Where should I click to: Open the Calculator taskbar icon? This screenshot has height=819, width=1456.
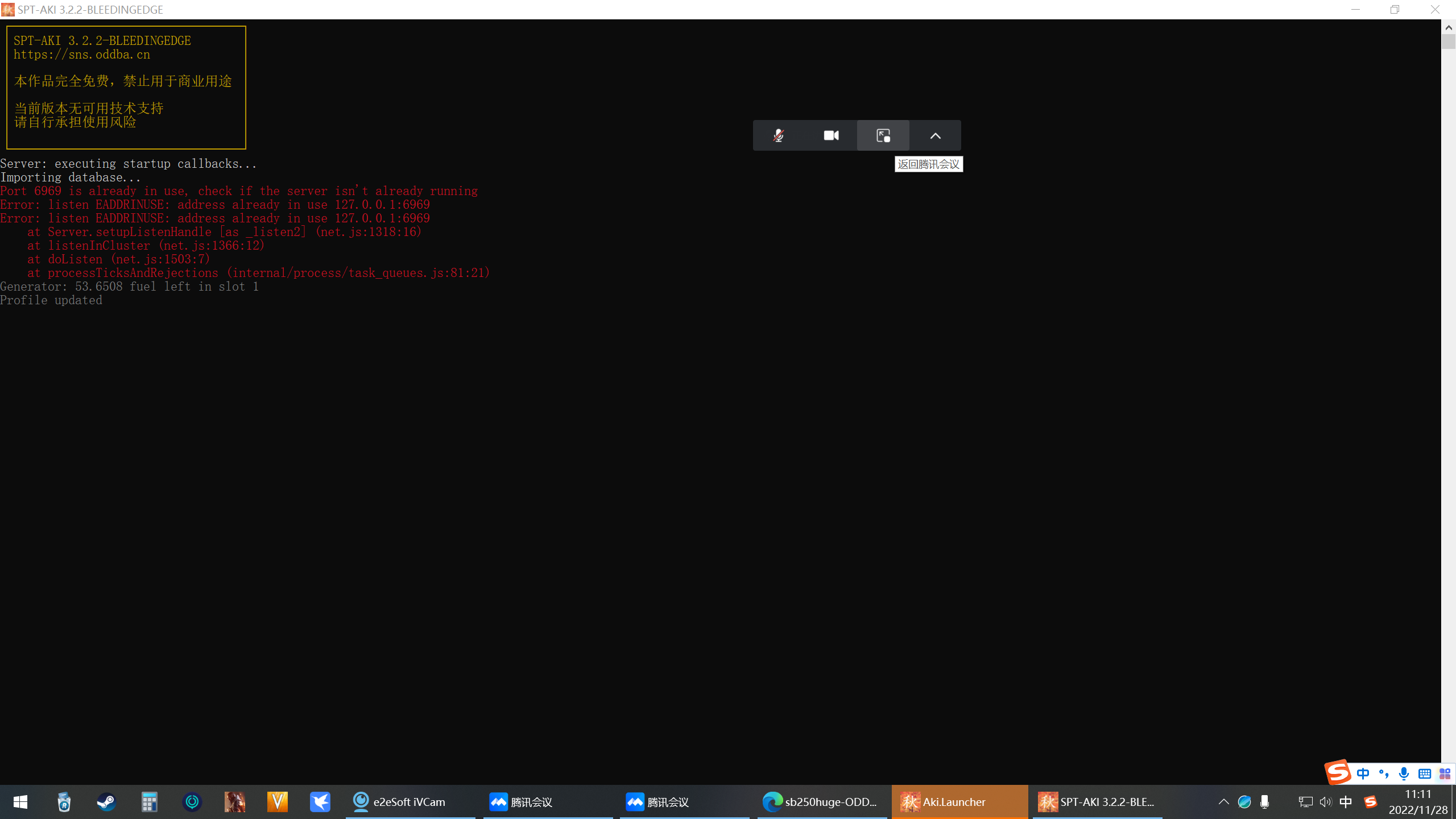[149, 802]
